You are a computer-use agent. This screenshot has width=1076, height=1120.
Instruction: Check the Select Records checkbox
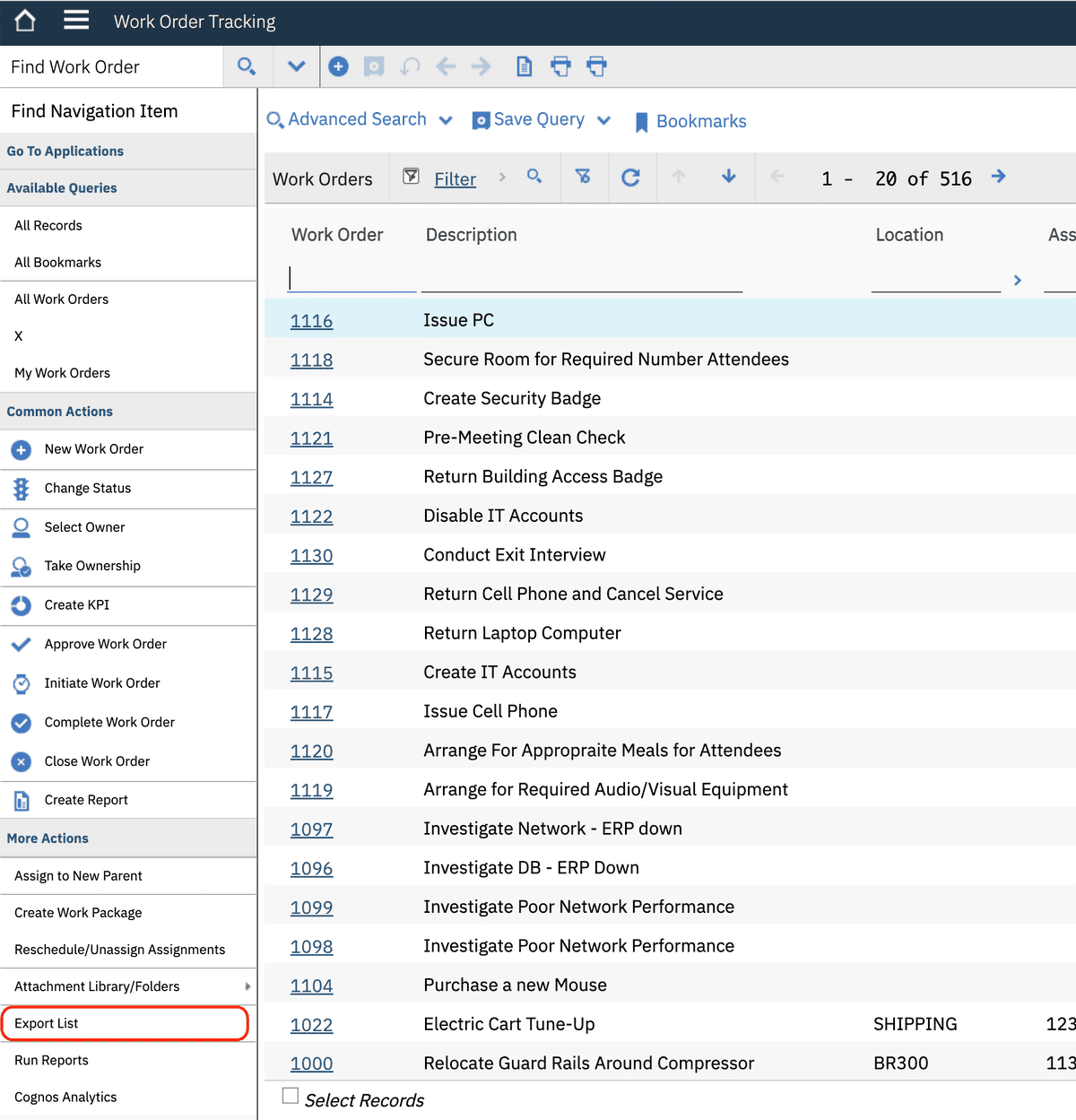[x=290, y=1095]
